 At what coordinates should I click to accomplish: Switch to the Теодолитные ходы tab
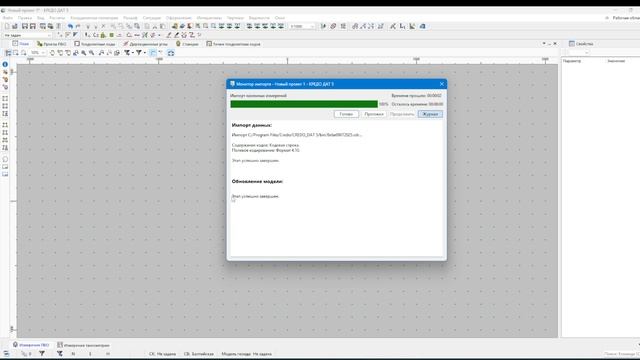coord(95,44)
